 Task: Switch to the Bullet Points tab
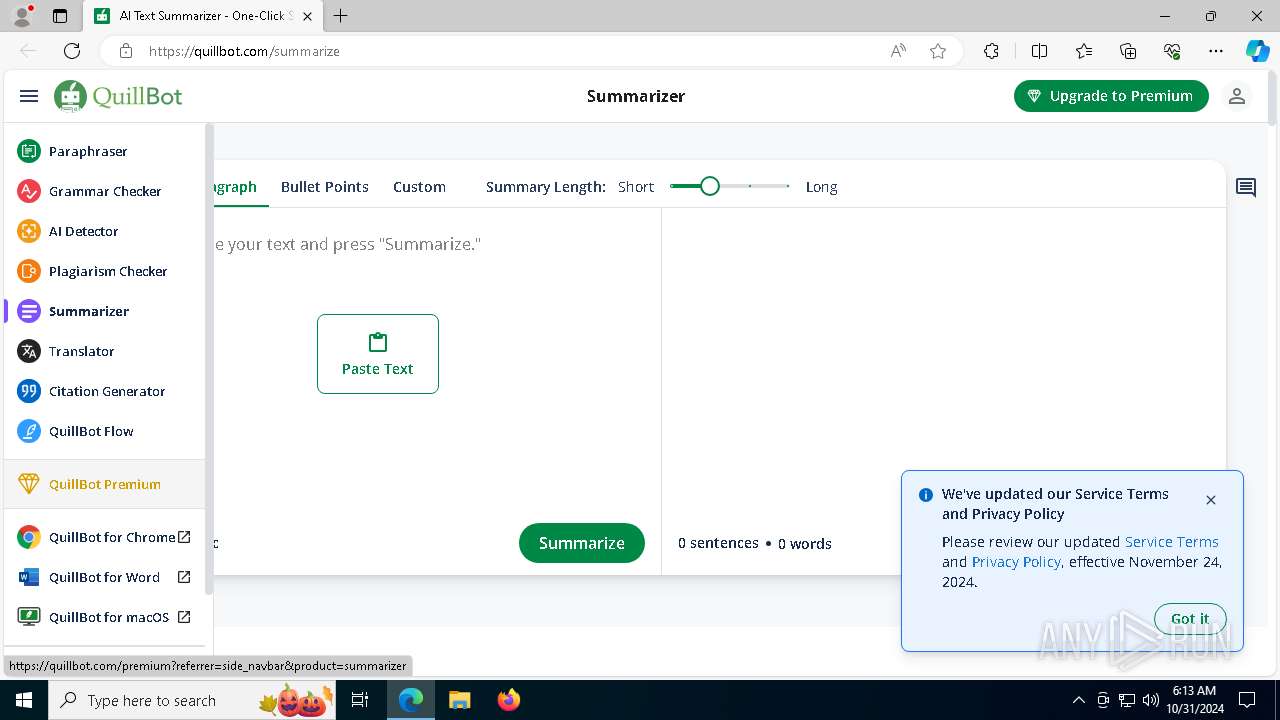325,187
